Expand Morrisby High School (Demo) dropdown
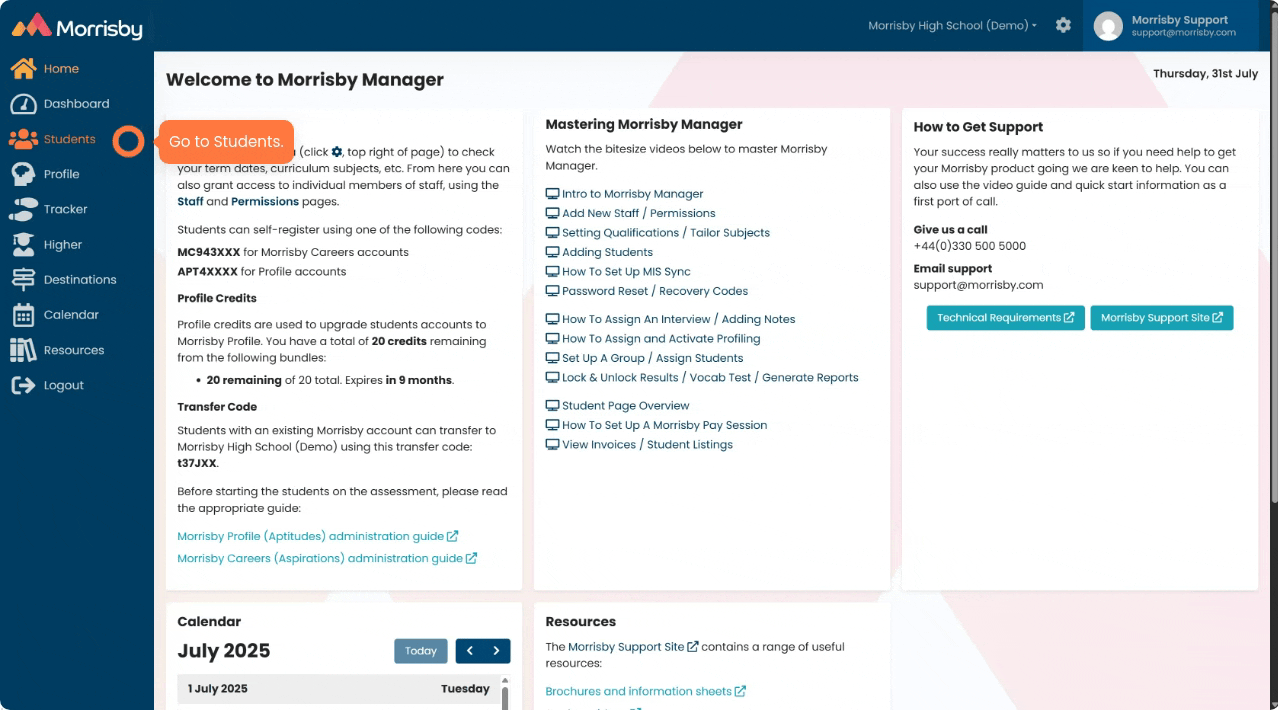 pos(952,26)
